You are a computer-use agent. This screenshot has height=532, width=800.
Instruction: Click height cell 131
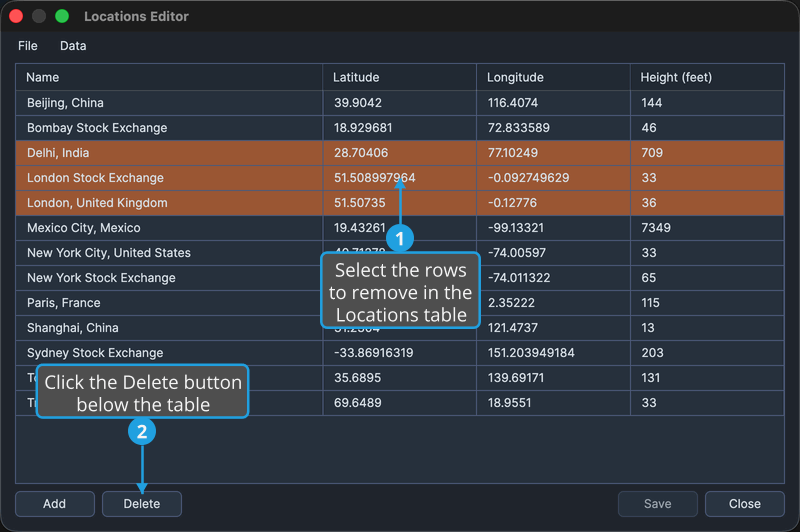click(x=707, y=377)
